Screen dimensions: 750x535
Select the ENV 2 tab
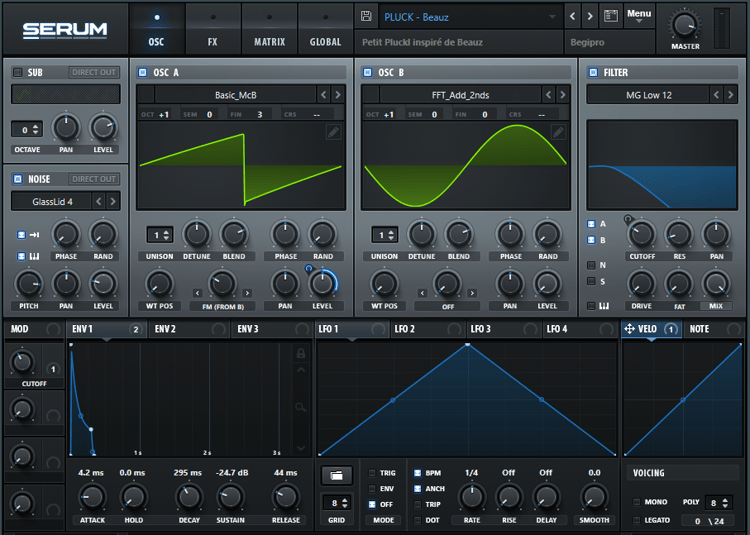[189, 329]
